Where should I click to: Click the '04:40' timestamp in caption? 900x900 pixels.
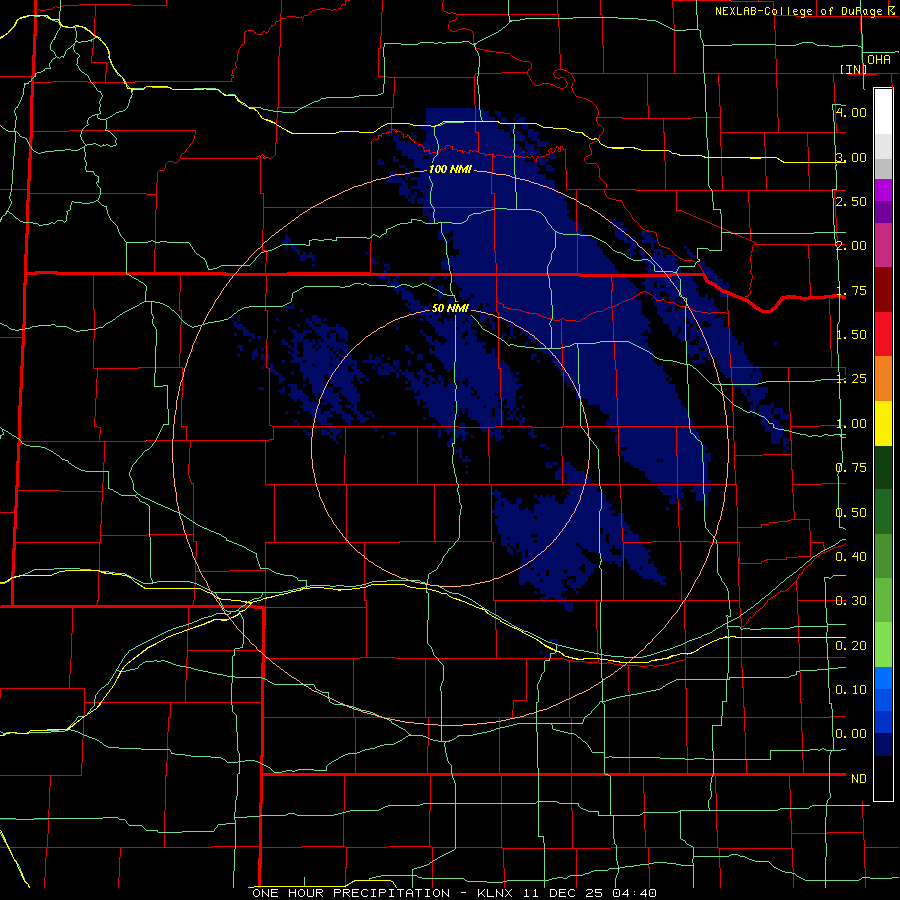point(634,893)
